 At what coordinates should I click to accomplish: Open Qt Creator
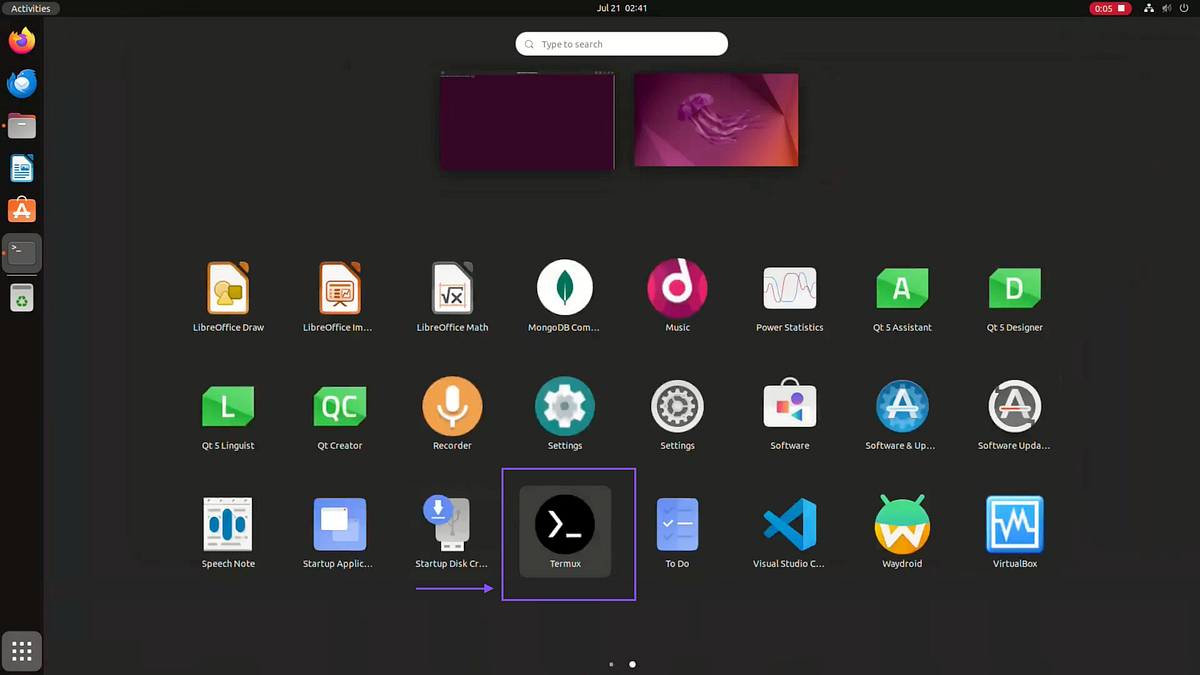(340, 405)
